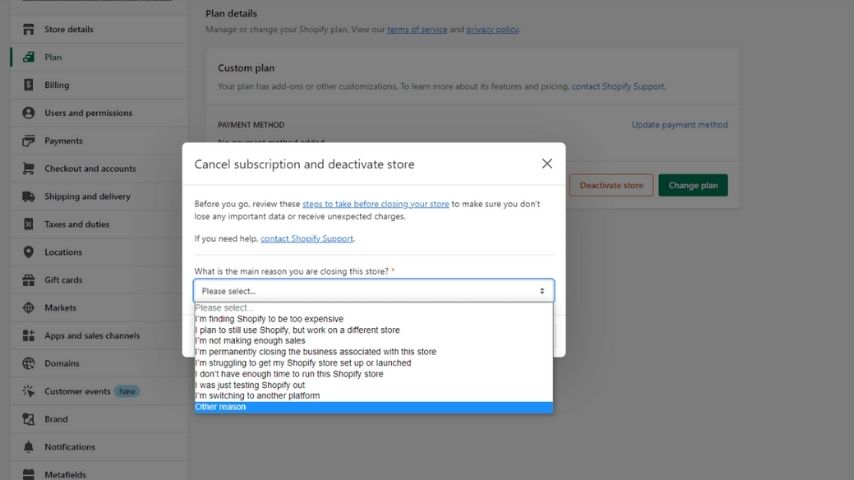Click the Change plan button

pyautogui.click(x=693, y=185)
